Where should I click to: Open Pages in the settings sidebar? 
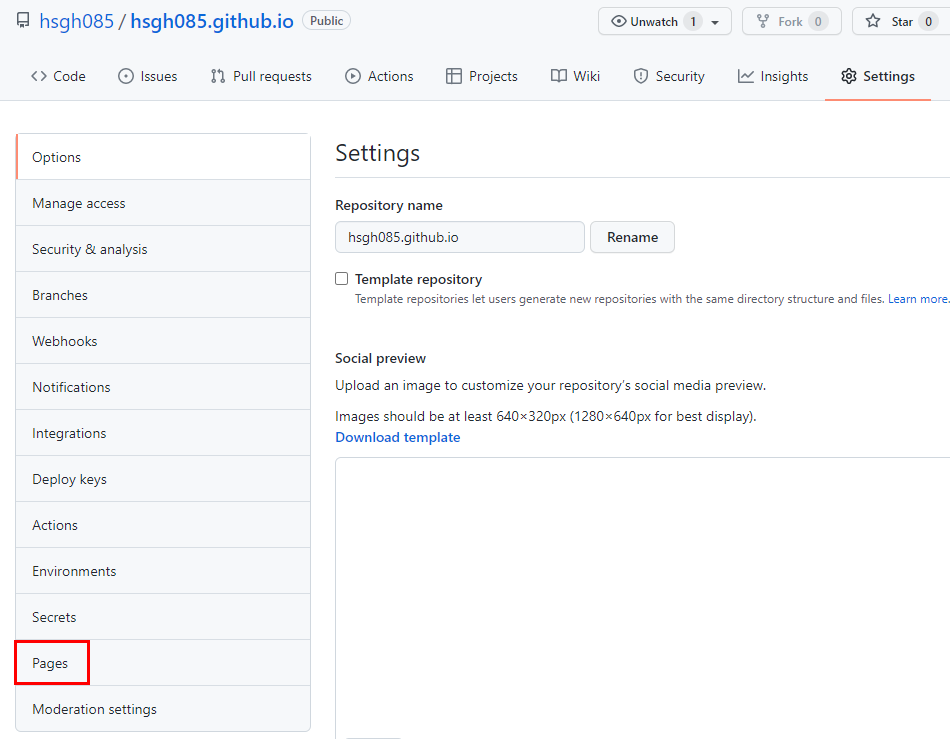pyautogui.click(x=163, y=663)
